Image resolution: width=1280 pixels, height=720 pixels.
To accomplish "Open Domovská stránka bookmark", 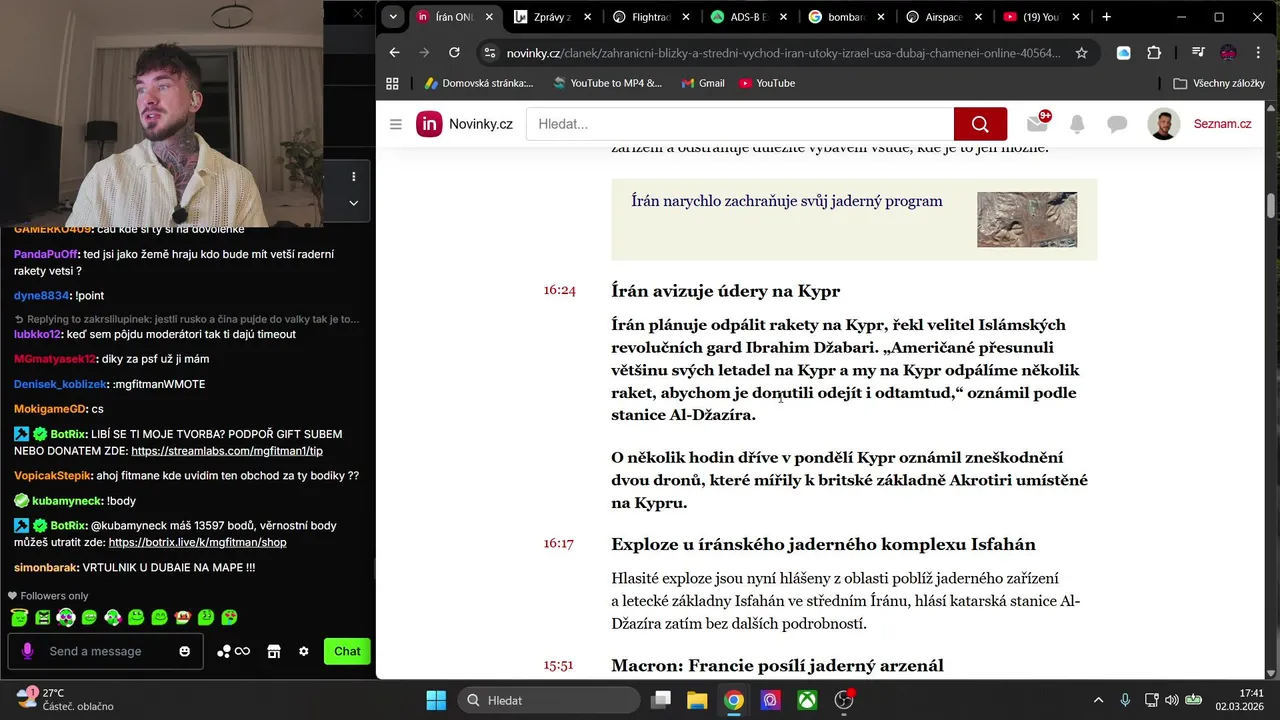I will pos(478,83).
